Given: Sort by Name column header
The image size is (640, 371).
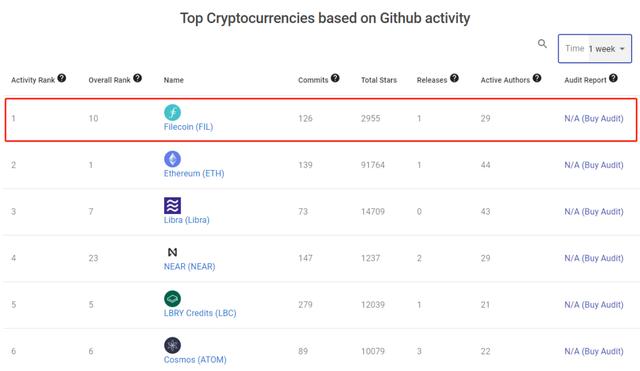Looking at the screenshot, I should coord(173,80).
